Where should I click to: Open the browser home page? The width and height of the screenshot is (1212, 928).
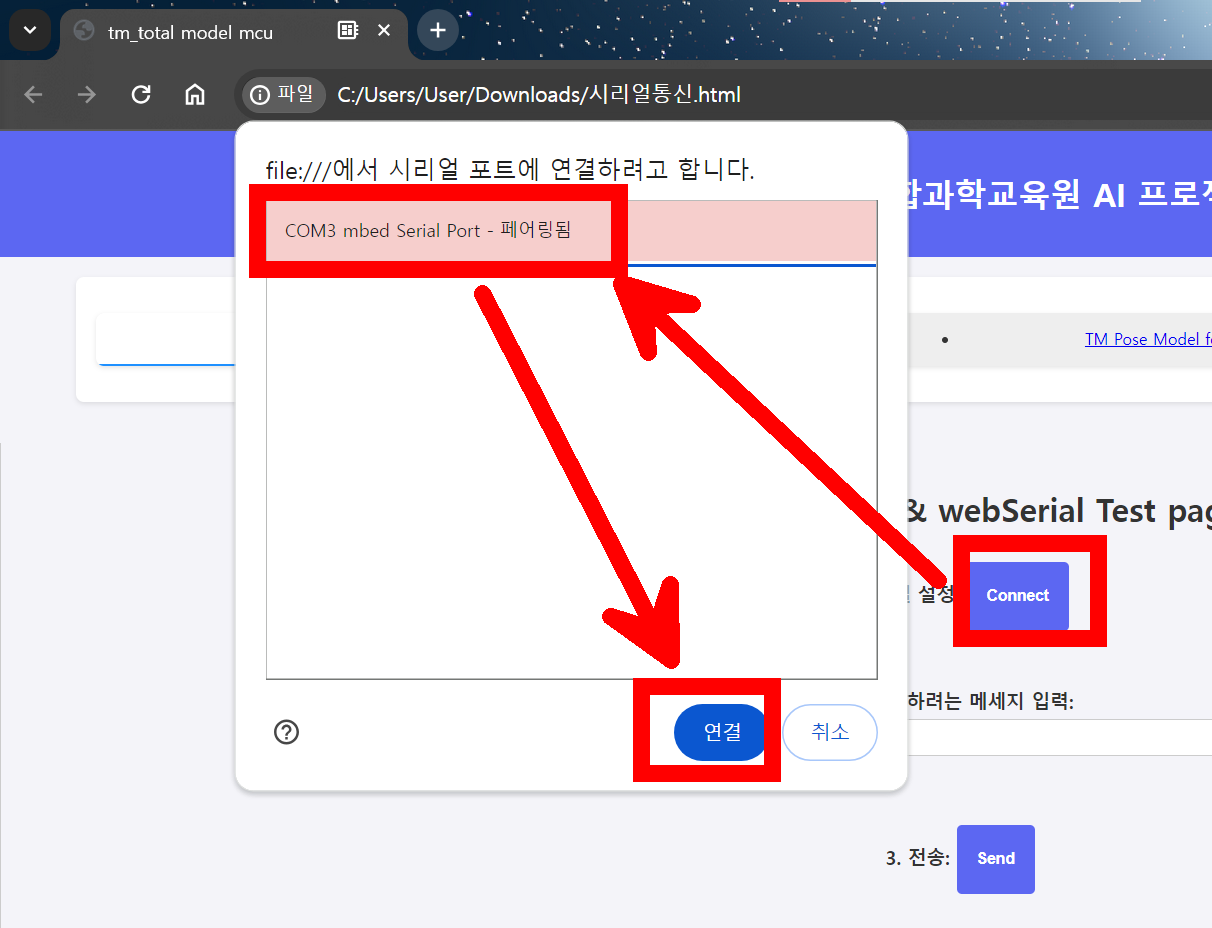click(195, 95)
